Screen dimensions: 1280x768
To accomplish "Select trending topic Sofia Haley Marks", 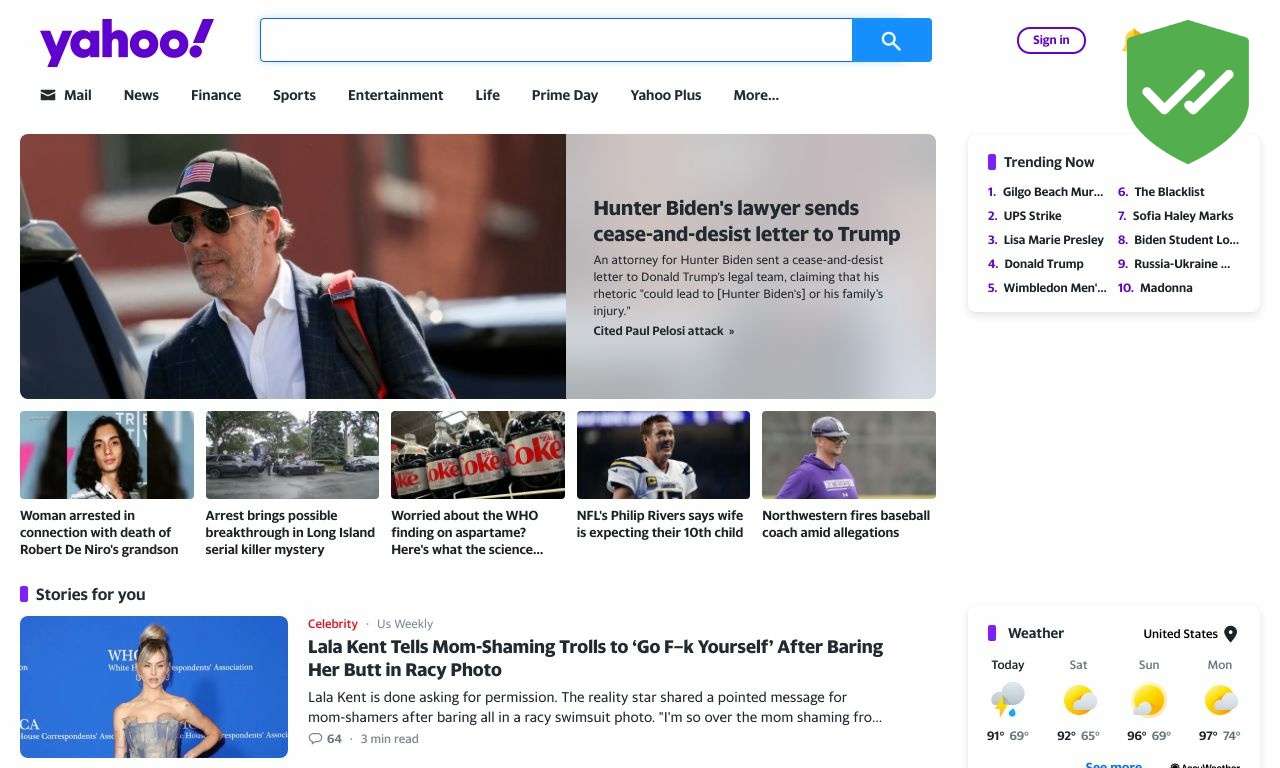I will [x=1183, y=216].
